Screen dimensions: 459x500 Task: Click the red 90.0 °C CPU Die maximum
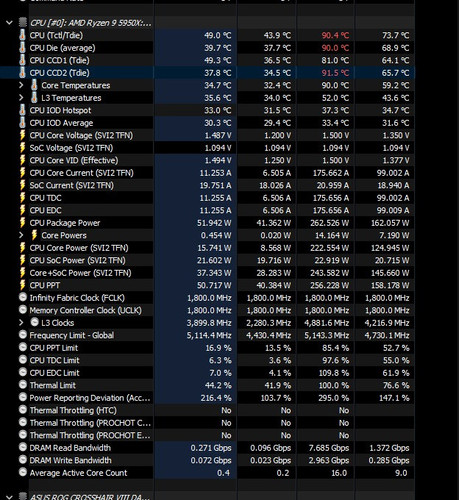(335, 48)
